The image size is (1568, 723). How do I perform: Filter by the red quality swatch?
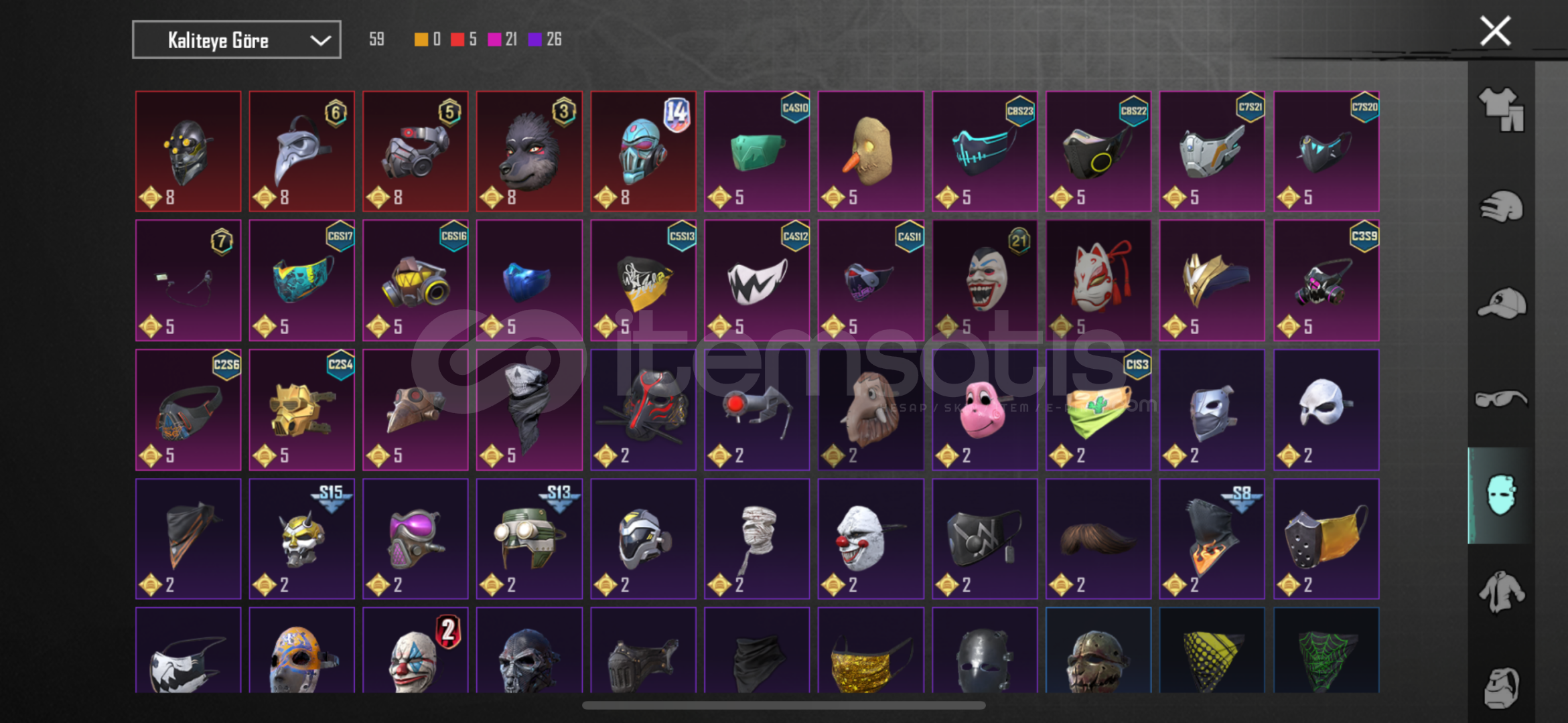(457, 39)
